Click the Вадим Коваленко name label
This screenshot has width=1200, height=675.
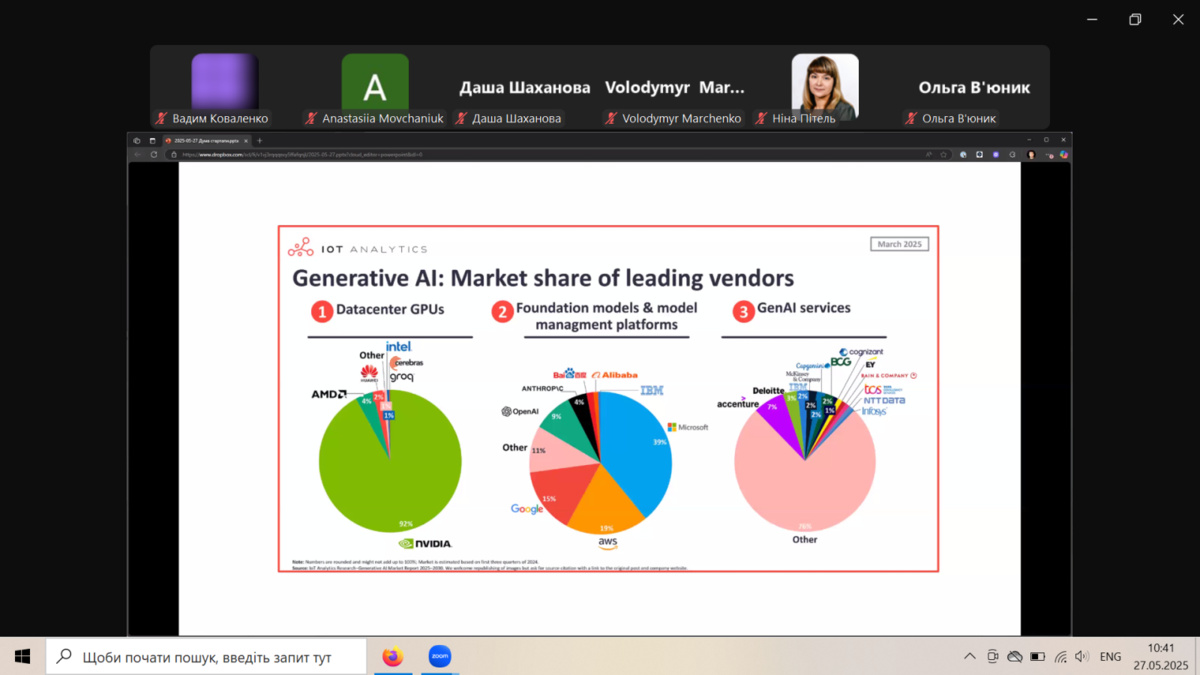pyautogui.click(x=220, y=118)
